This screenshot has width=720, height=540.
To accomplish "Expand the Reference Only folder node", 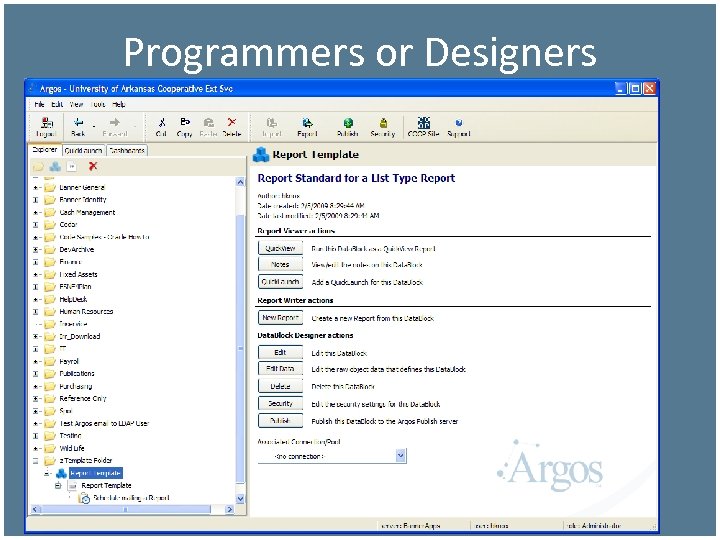I will click(x=36, y=399).
